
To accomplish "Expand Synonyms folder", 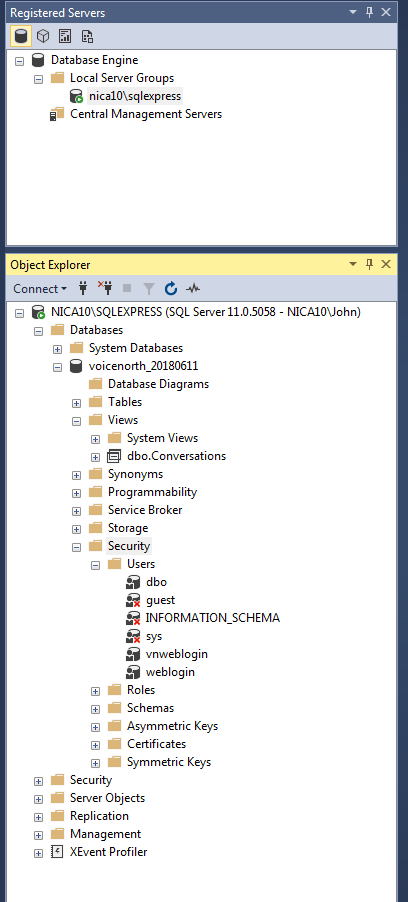I will click(x=77, y=475).
